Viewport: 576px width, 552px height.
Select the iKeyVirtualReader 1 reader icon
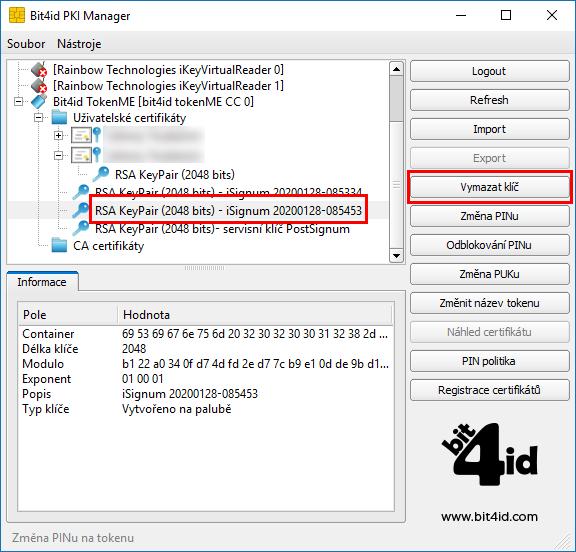[x=39, y=86]
